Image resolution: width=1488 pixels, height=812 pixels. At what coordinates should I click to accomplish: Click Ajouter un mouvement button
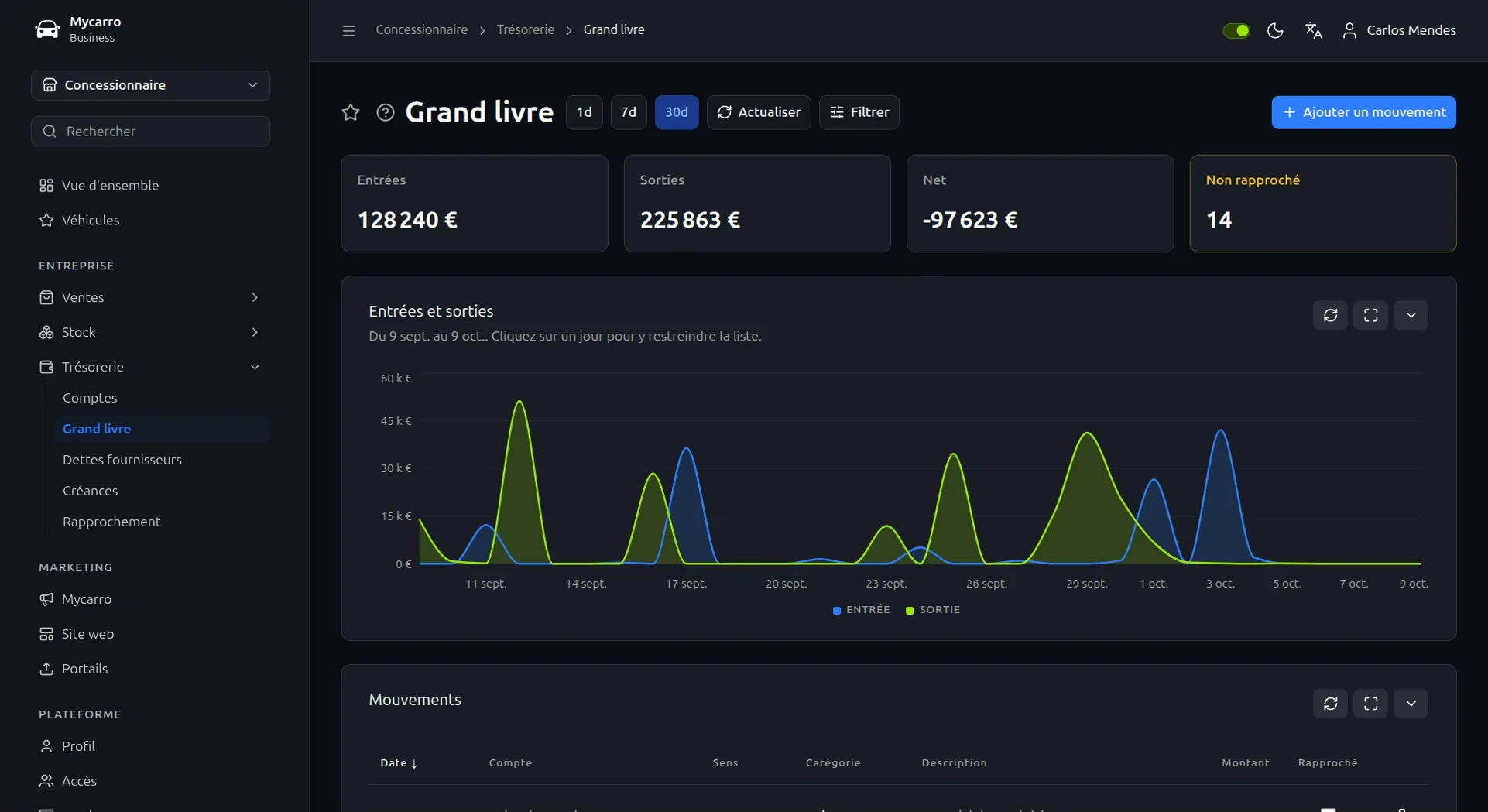[1363, 112]
